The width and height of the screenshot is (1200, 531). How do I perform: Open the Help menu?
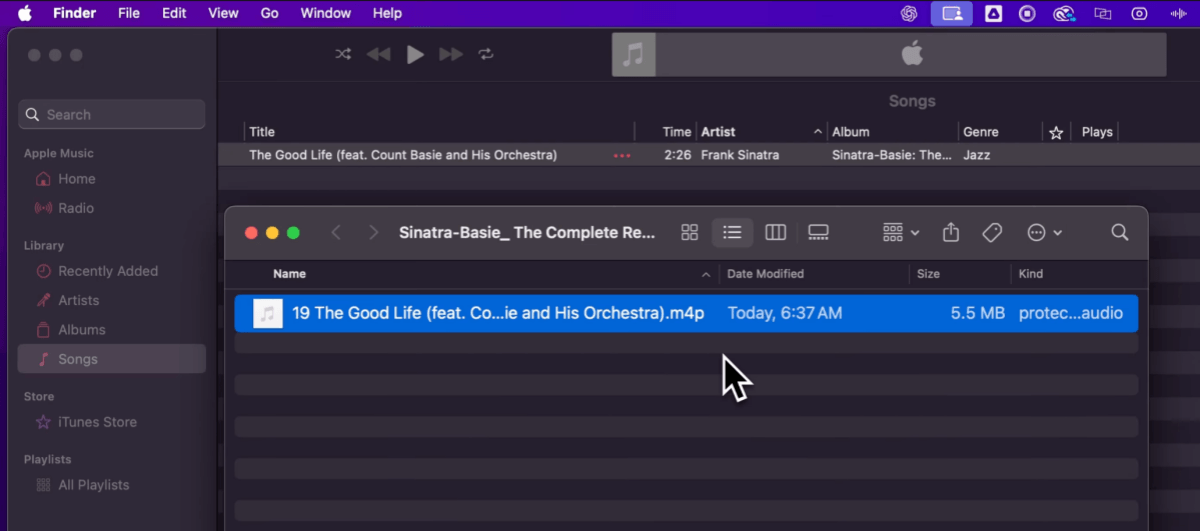point(387,13)
